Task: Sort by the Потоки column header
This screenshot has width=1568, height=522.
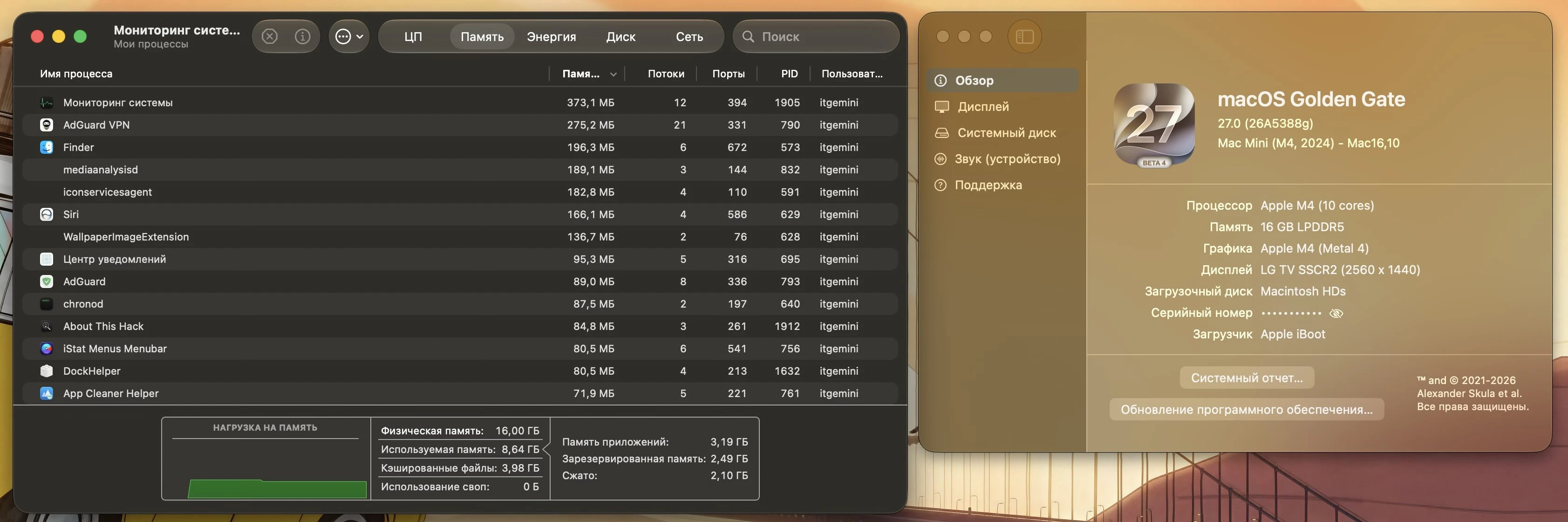Action: tap(666, 74)
